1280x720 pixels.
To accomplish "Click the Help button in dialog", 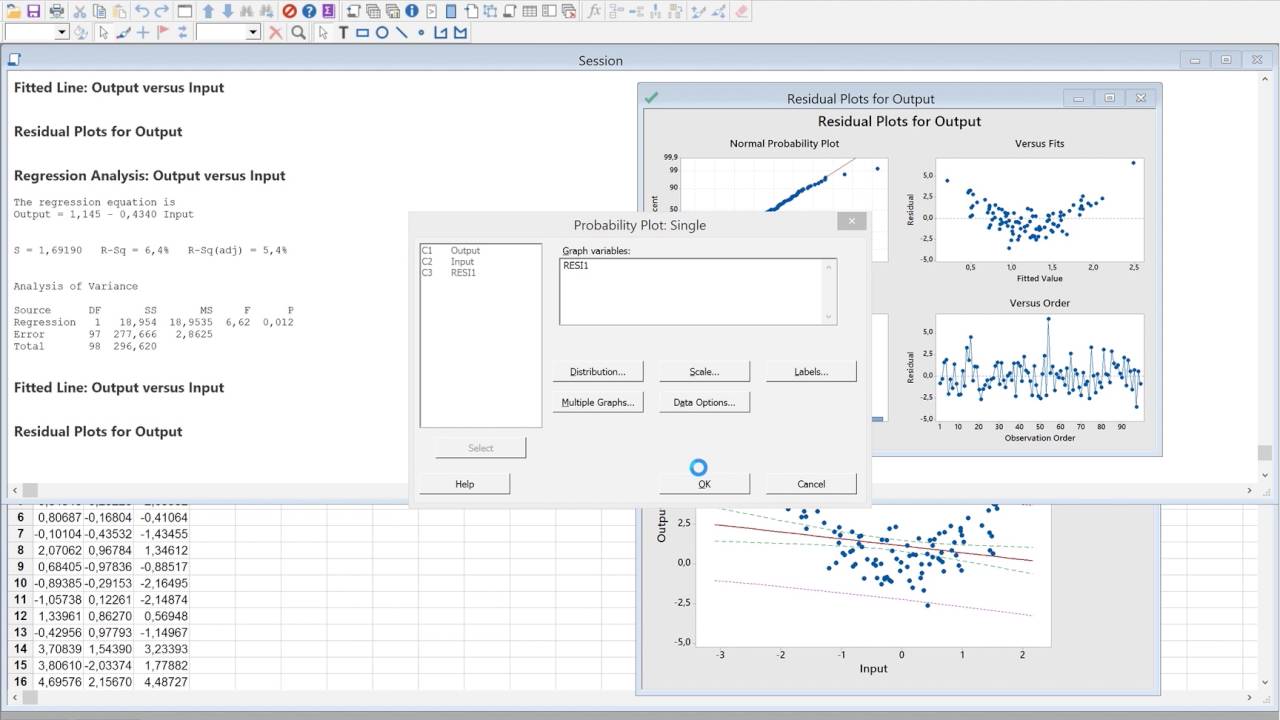I will coord(464,484).
